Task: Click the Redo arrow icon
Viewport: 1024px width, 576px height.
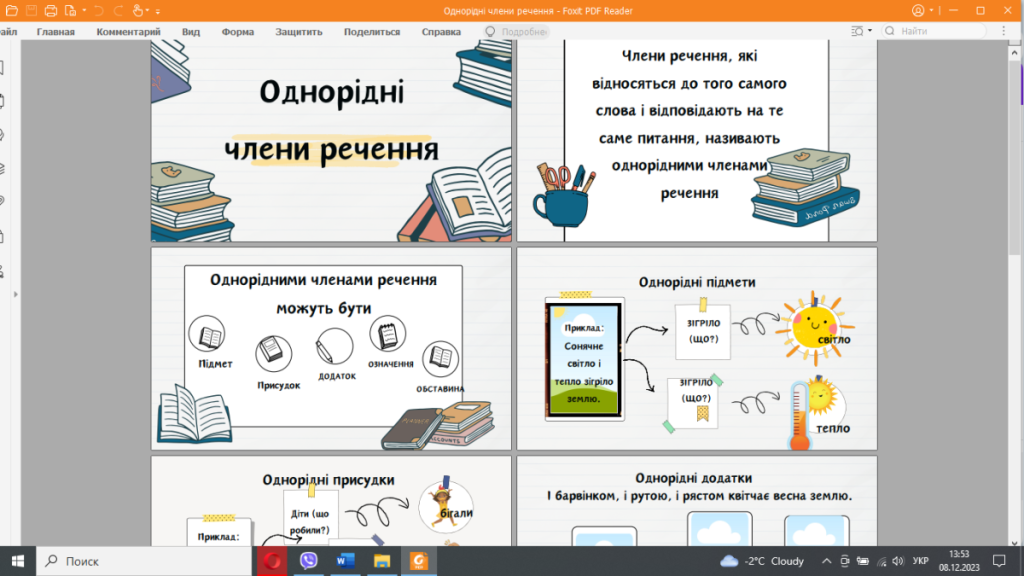Action: click(x=118, y=10)
